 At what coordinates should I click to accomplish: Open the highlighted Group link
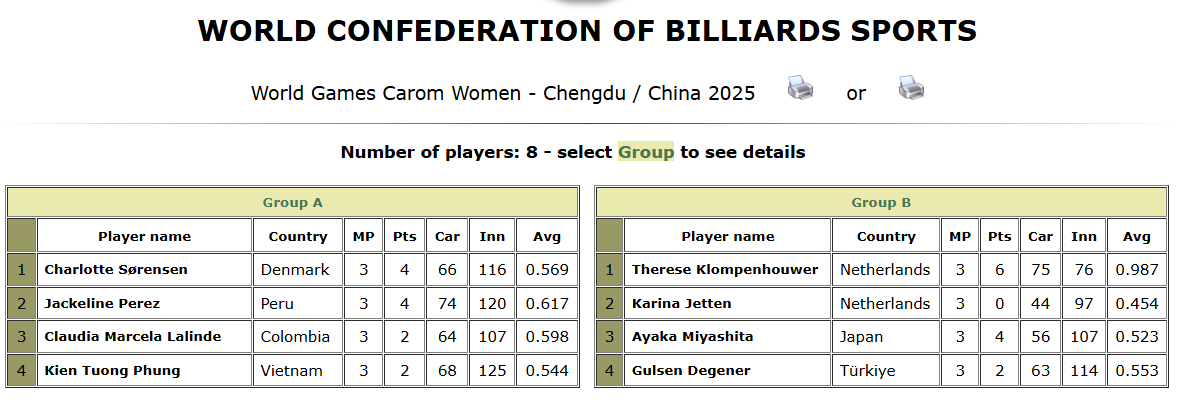(645, 152)
